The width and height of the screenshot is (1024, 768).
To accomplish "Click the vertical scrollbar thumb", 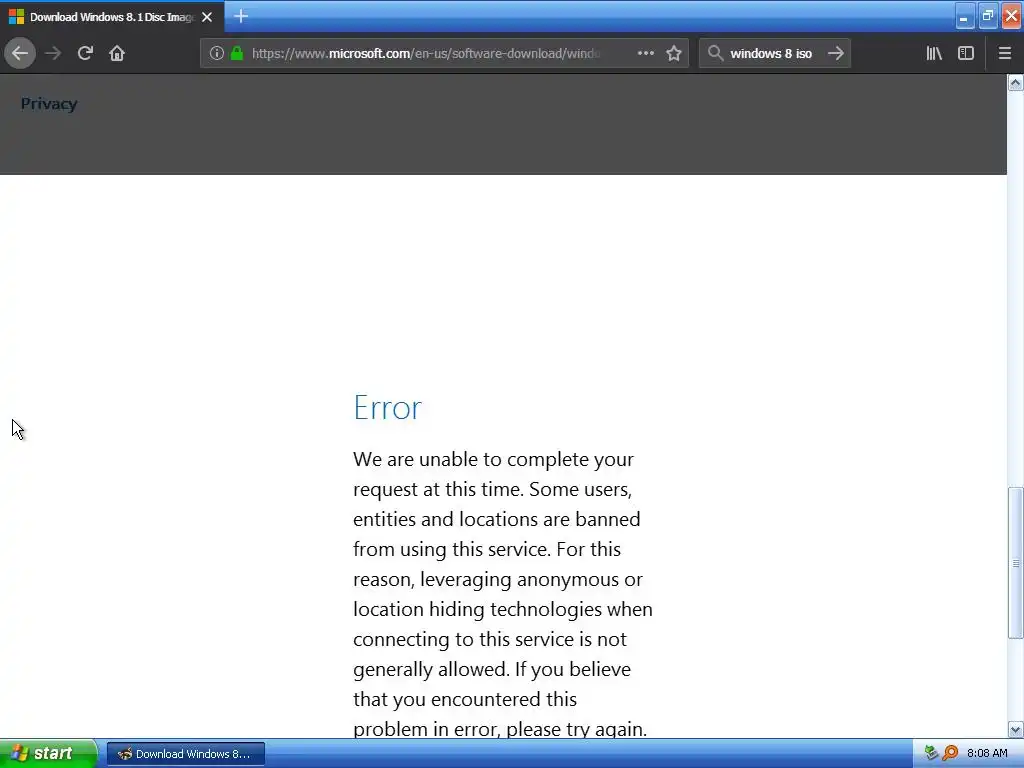I will [1016, 562].
